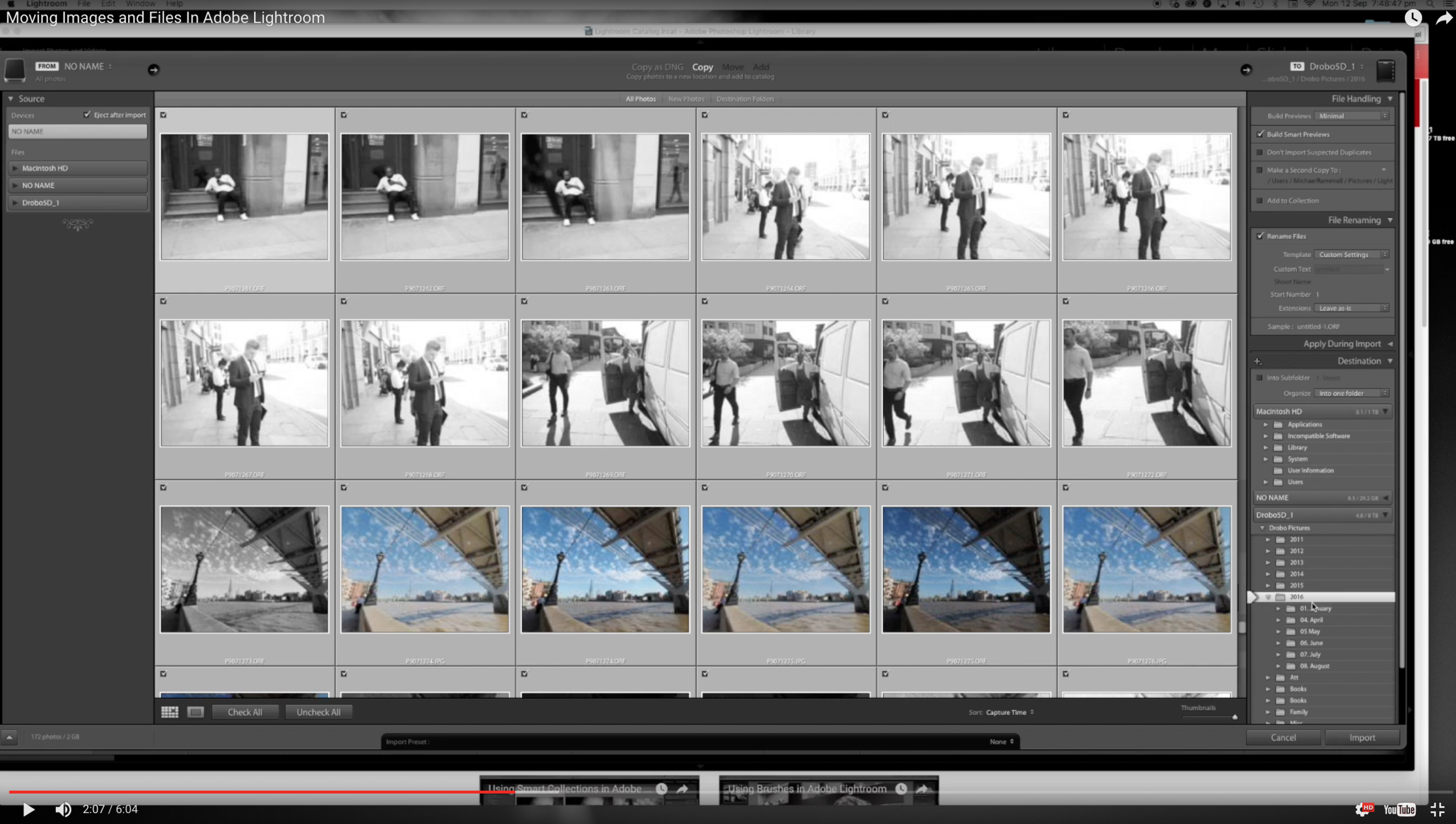Click the Import button
Viewport: 1456px width, 824px height.
[x=1362, y=737]
